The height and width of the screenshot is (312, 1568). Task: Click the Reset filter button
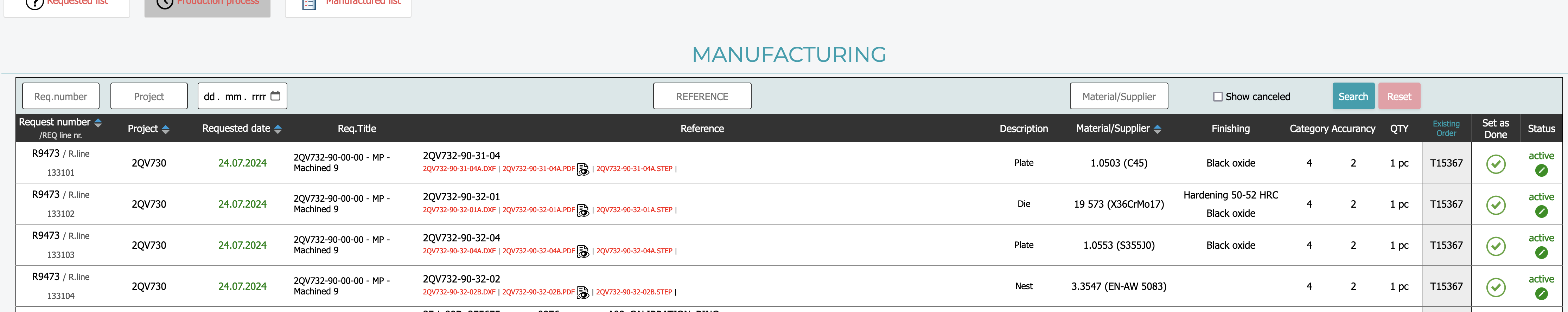[1398, 97]
